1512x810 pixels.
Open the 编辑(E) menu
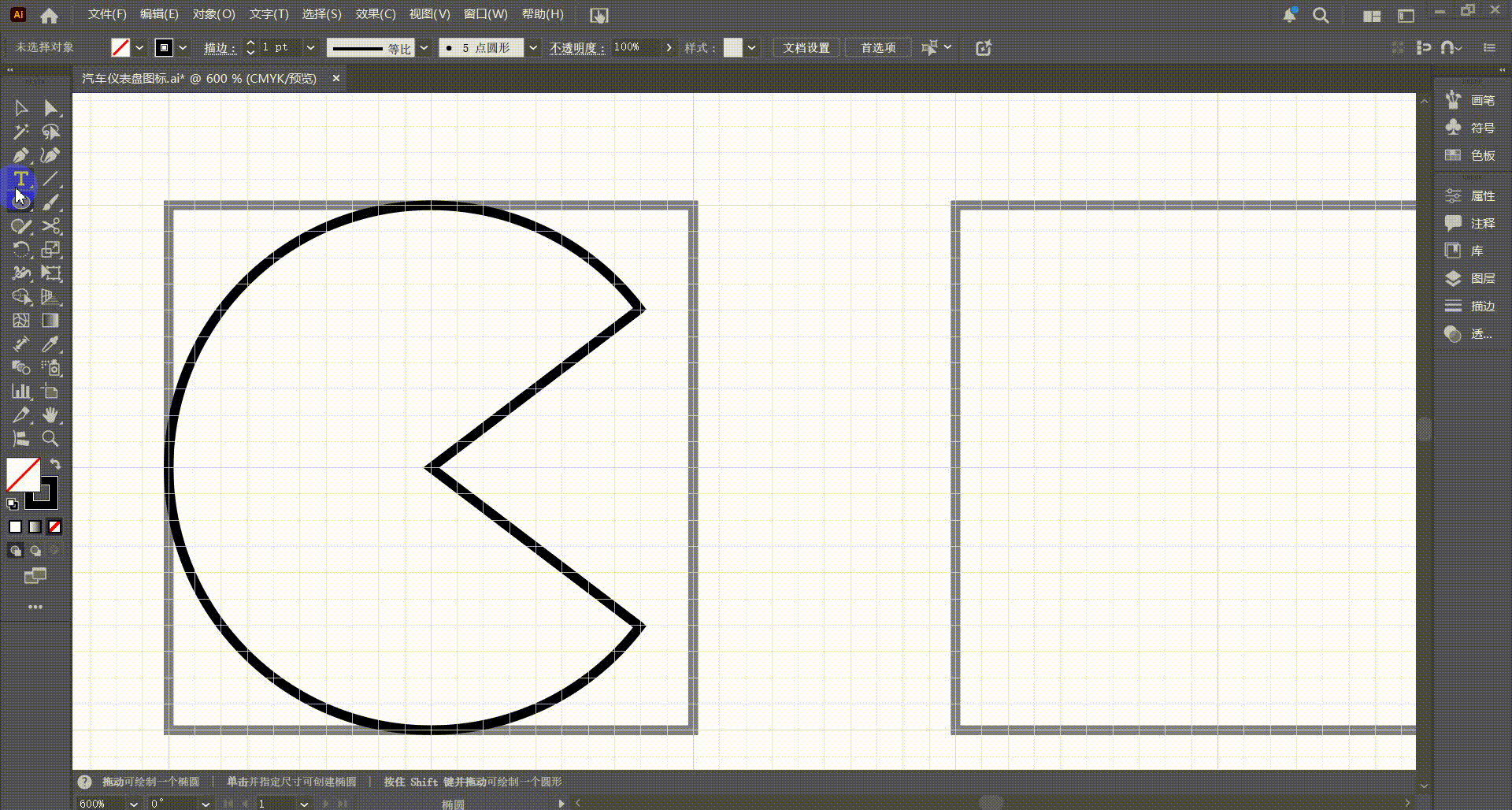point(159,14)
